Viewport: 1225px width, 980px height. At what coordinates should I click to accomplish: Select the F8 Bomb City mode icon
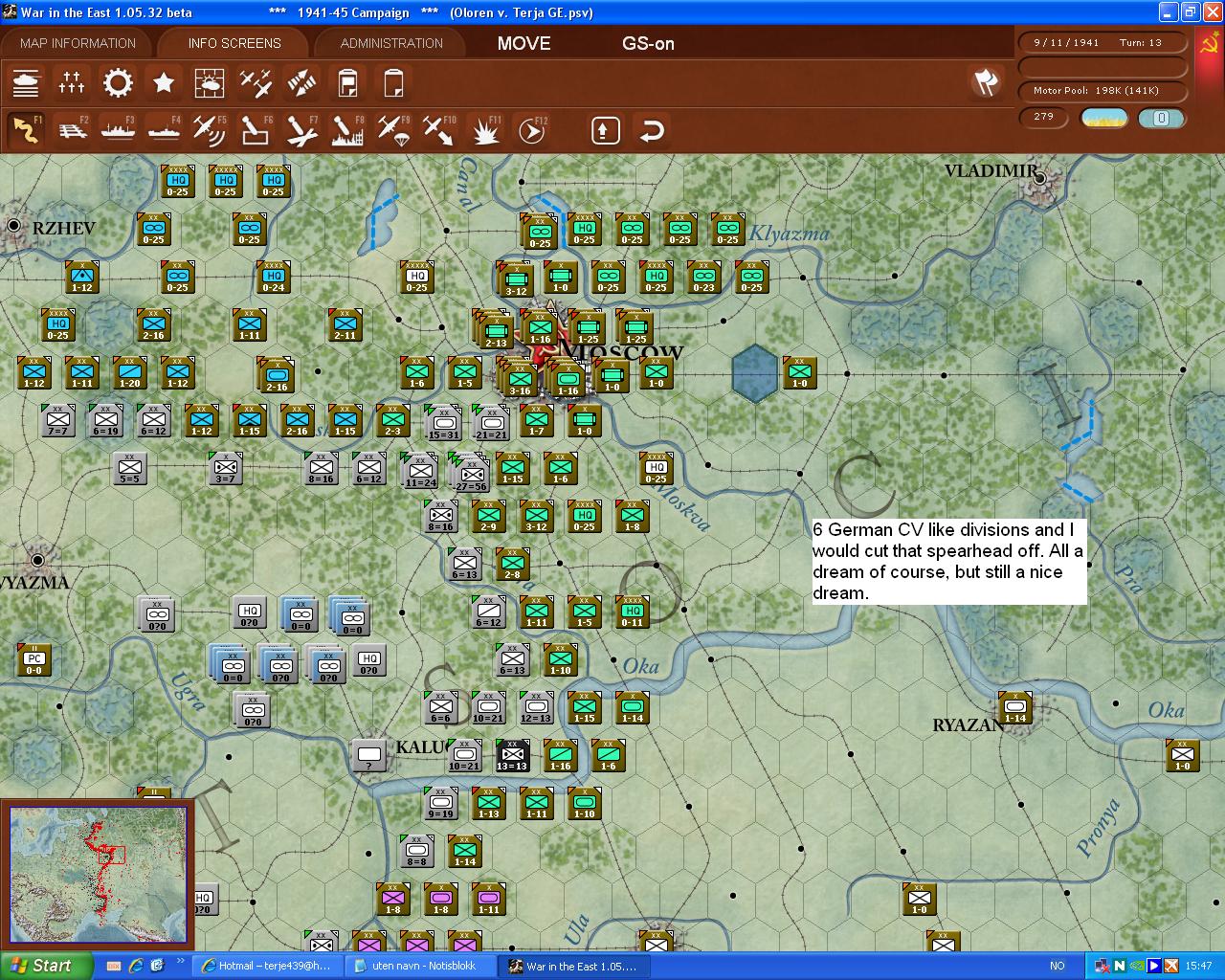347,129
